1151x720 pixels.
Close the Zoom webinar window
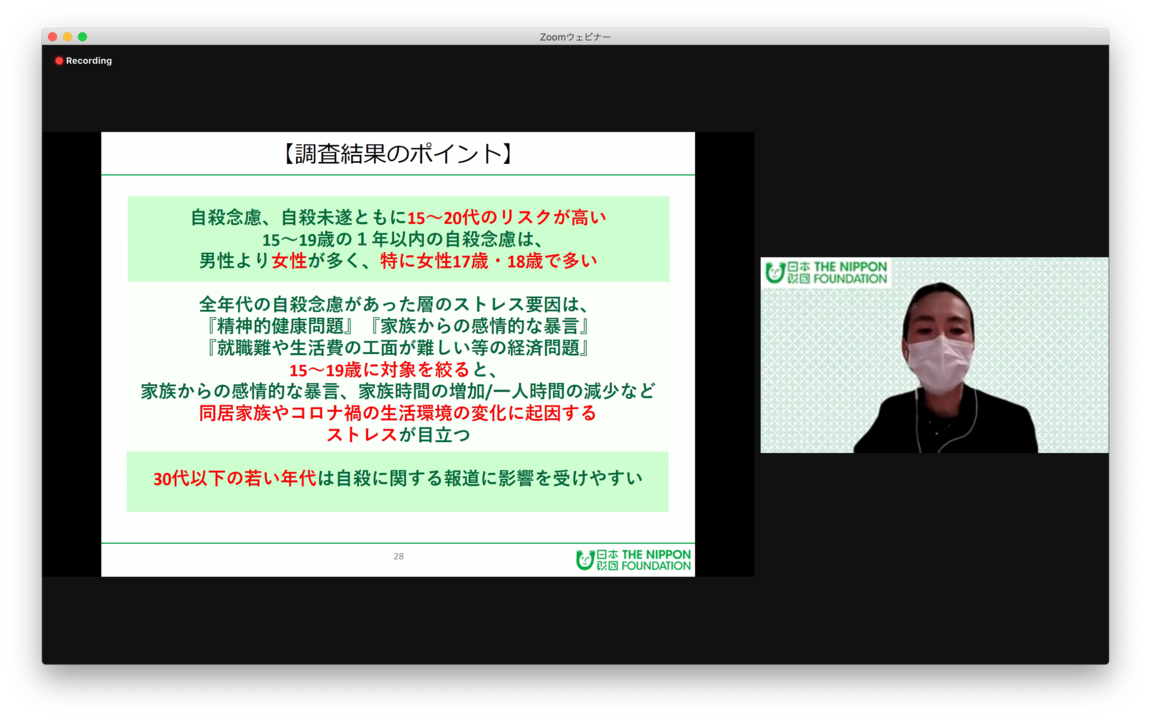click(53, 37)
